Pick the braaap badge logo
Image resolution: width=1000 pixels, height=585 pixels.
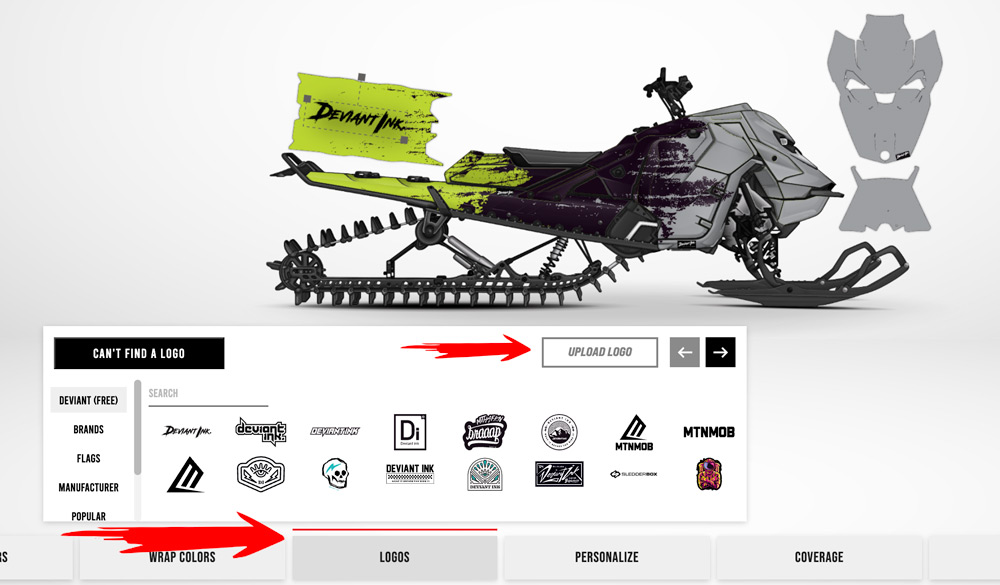(485, 432)
